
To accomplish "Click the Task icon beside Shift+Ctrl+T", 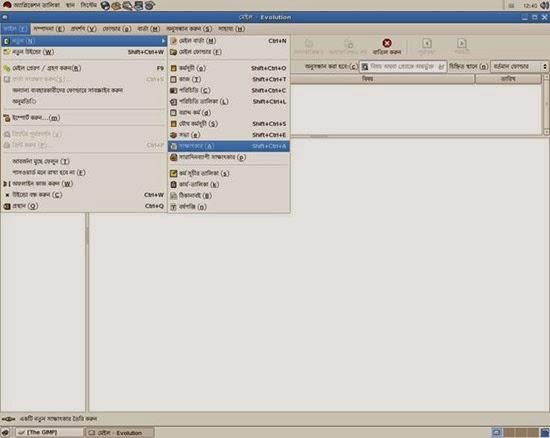I will 173,79.
